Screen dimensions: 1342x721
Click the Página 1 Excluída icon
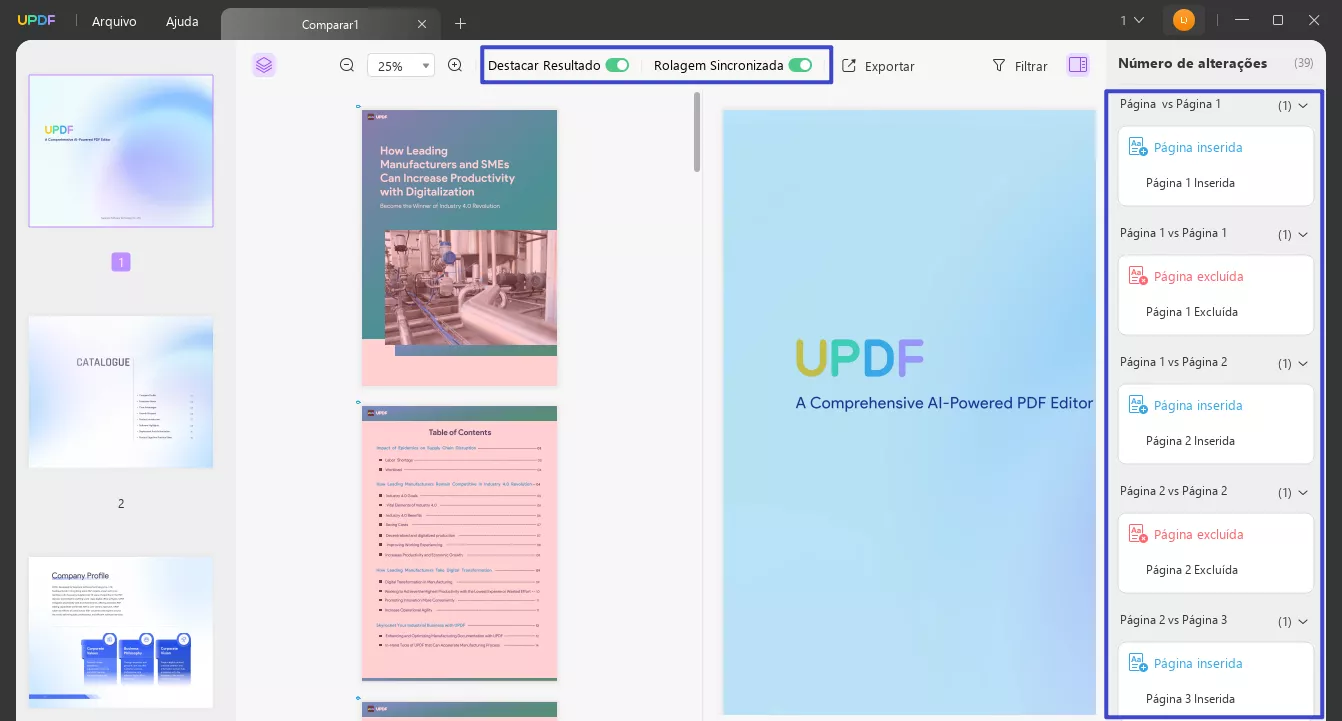1138,276
